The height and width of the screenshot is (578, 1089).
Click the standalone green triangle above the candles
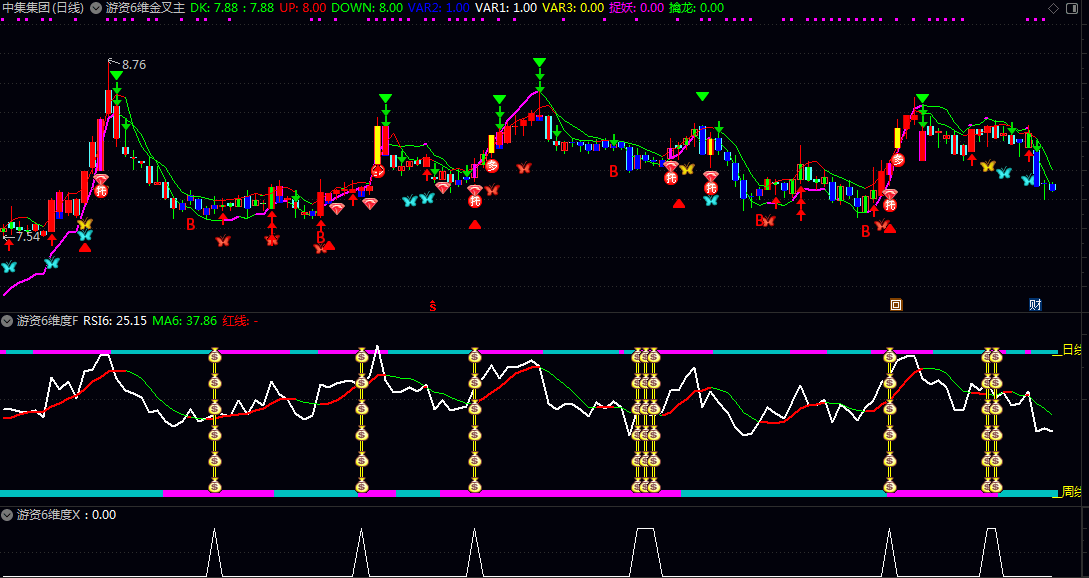point(702,96)
